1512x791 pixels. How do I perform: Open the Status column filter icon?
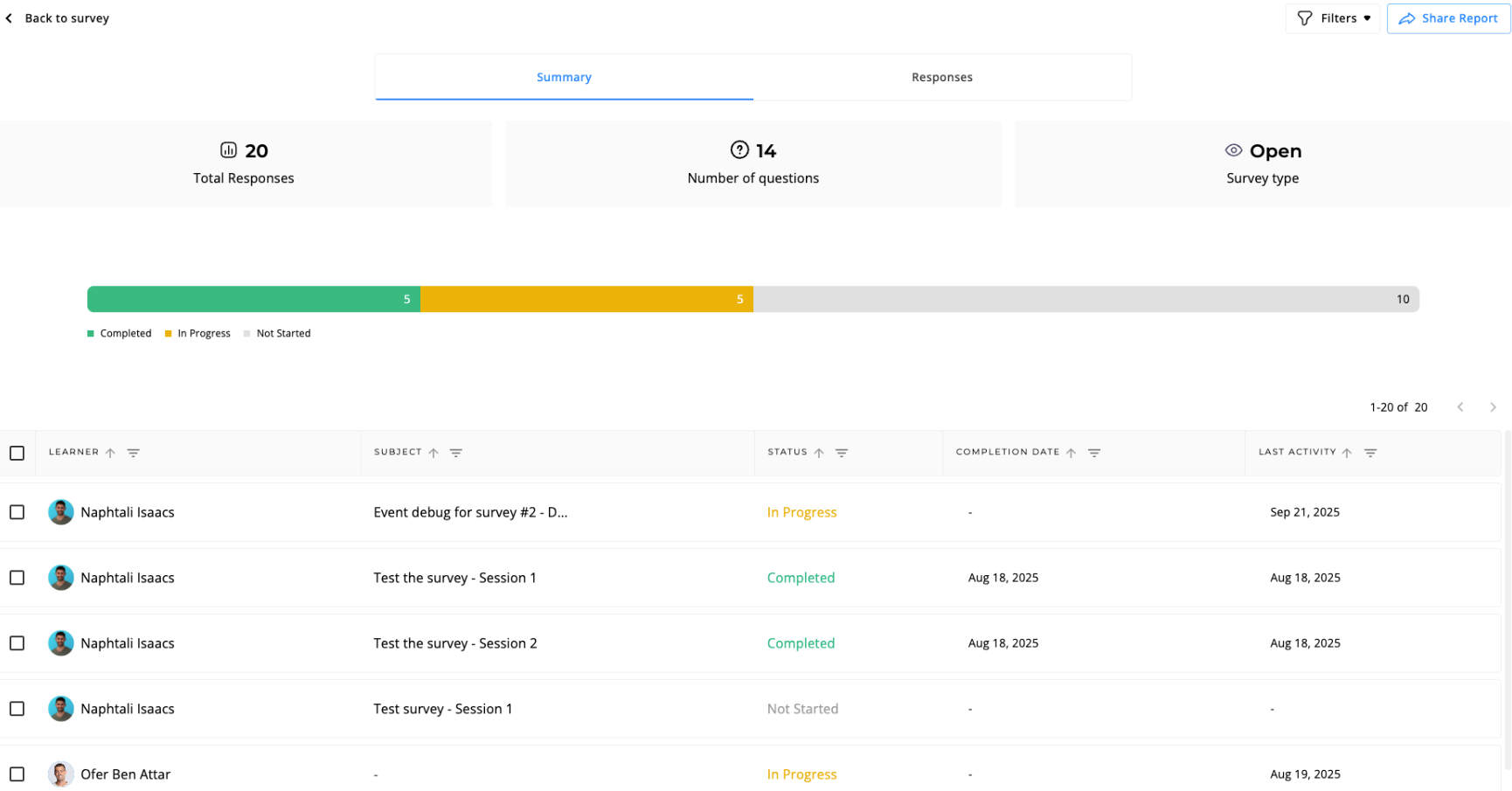pyautogui.click(x=842, y=453)
